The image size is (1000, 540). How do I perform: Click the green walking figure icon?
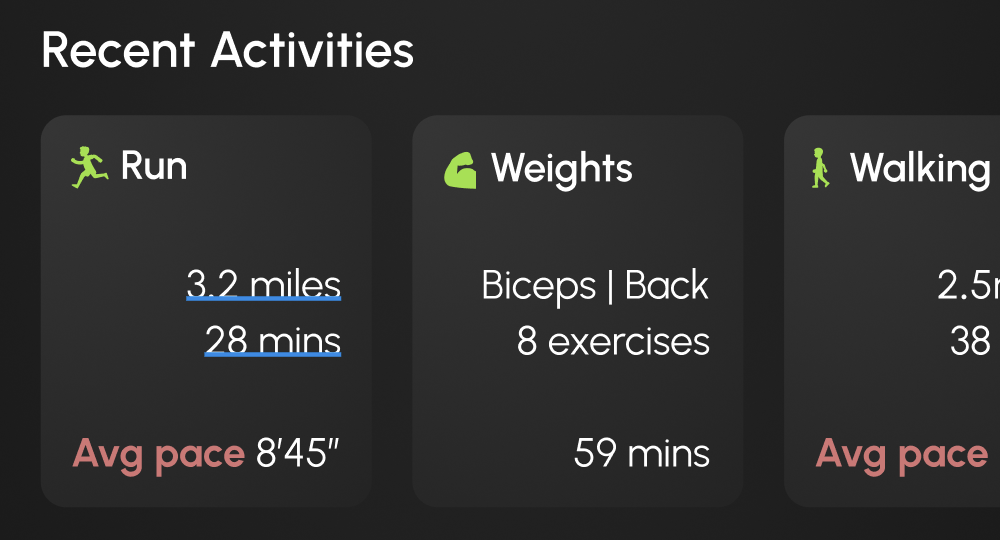[820, 168]
